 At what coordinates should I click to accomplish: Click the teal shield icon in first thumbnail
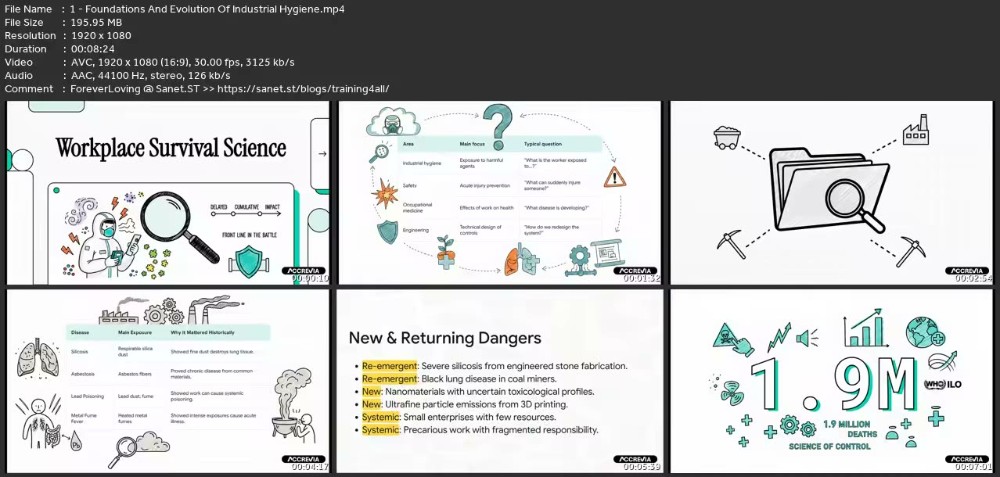coord(249,261)
